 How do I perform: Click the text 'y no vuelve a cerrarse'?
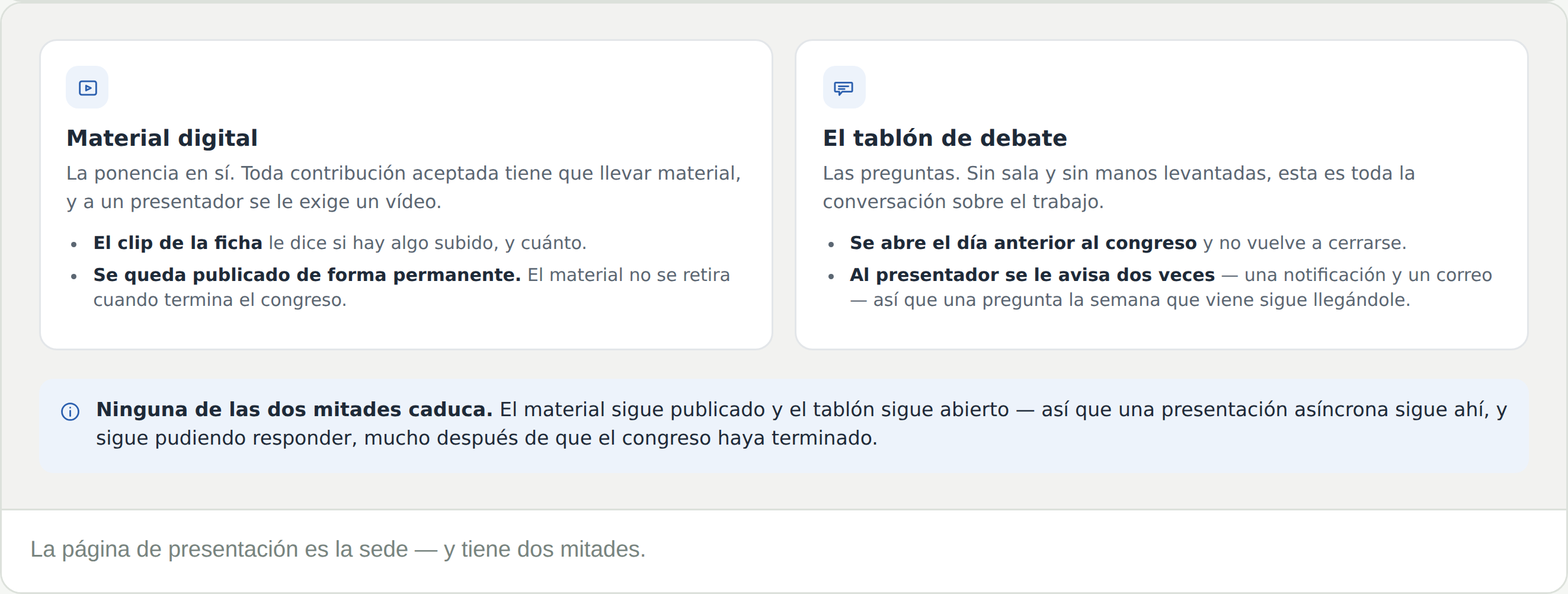(x=1304, y=243)
